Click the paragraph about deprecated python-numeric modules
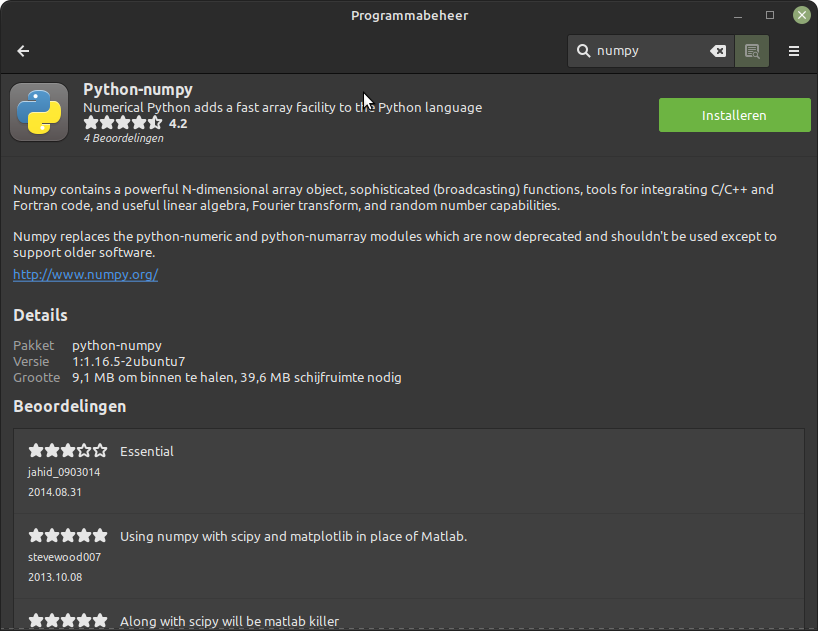Viewport: 818px width, 631px height. 395,244
